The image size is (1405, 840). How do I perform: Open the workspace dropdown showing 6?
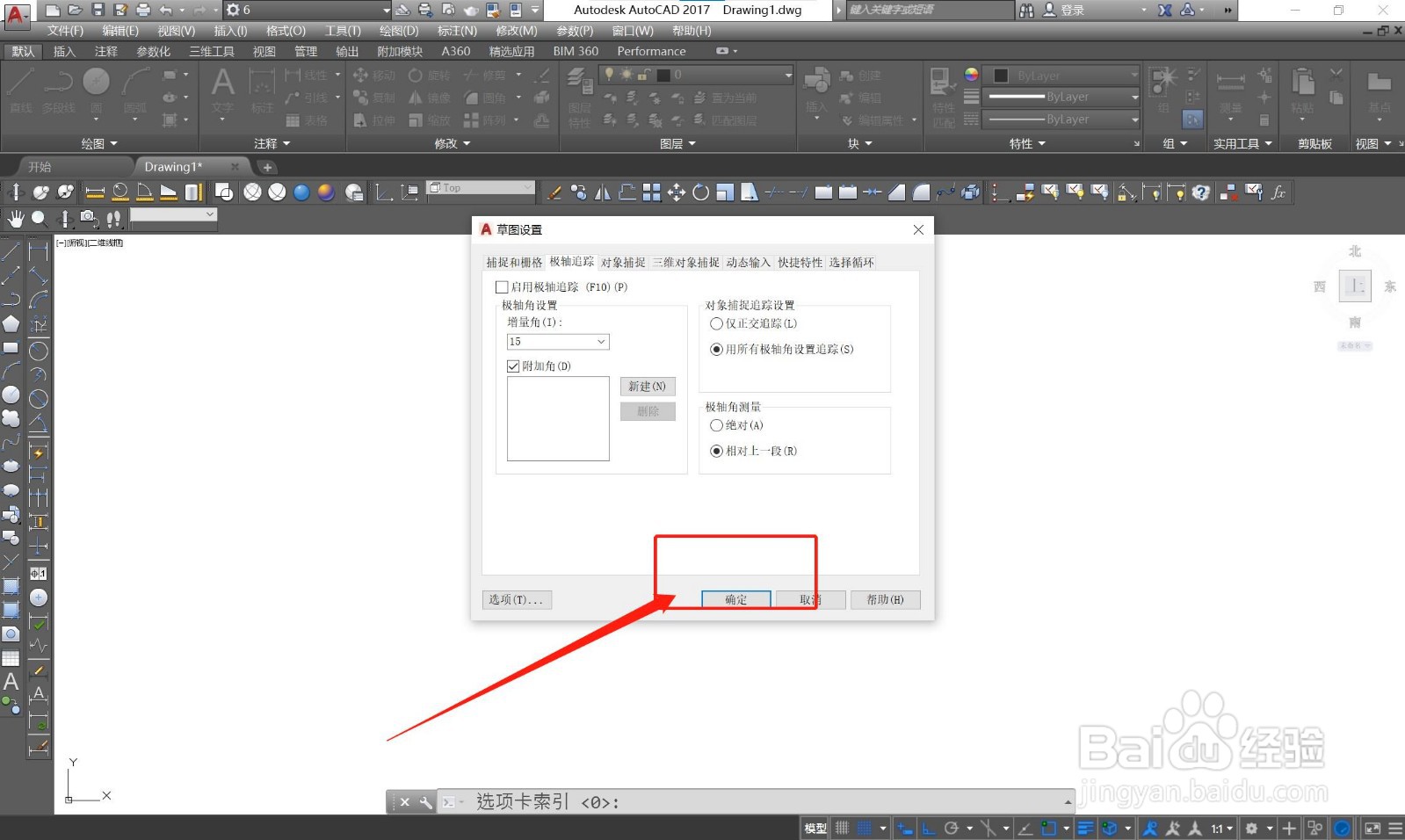pos(307,10)
